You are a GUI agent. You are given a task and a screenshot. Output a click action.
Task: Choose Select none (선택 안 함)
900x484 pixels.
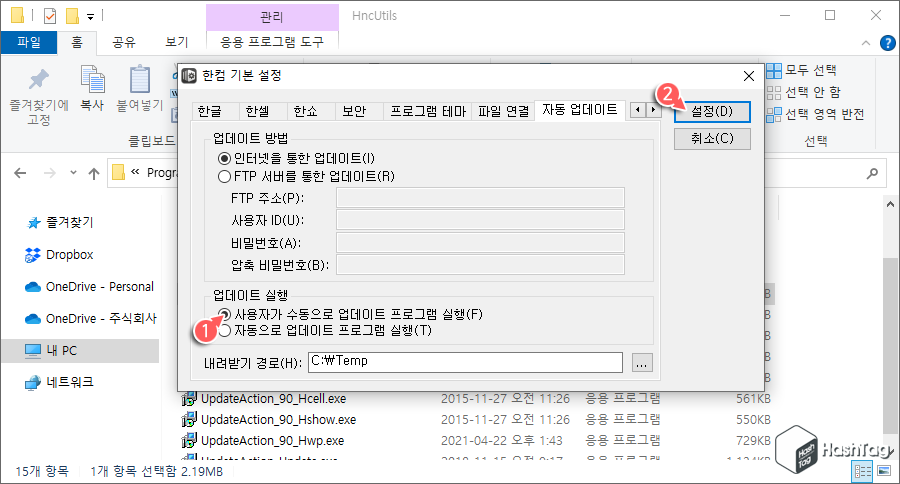click(x=804, y=92)
